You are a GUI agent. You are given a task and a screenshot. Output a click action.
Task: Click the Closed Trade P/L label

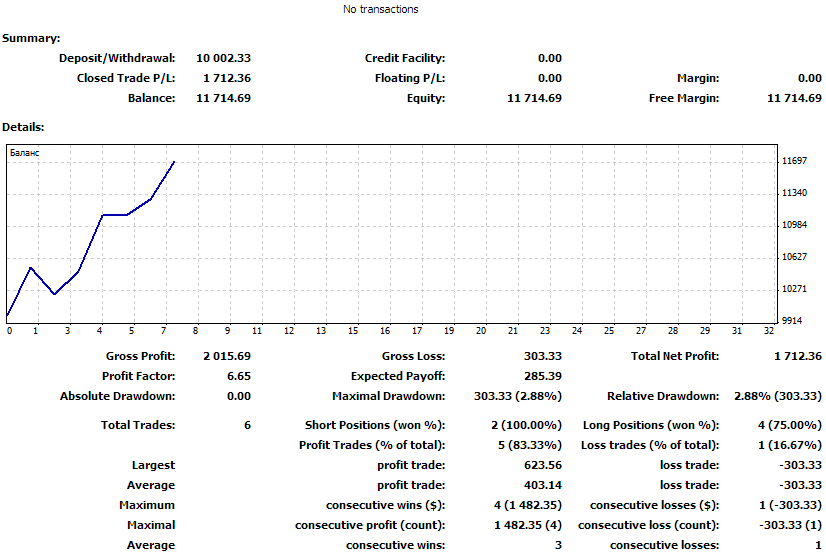click(126, 79)
